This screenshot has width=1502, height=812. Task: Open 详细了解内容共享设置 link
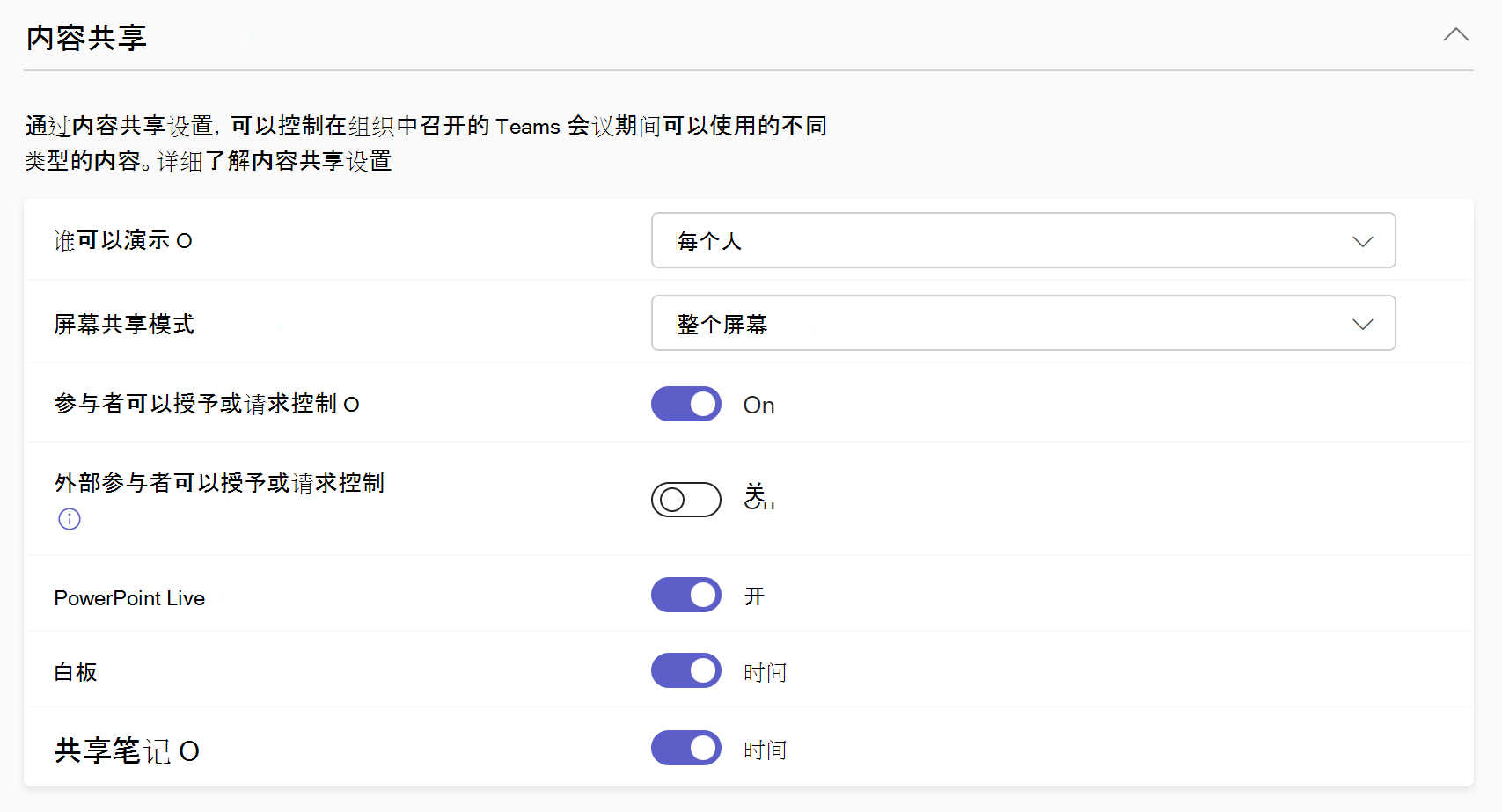pos(275,161)
